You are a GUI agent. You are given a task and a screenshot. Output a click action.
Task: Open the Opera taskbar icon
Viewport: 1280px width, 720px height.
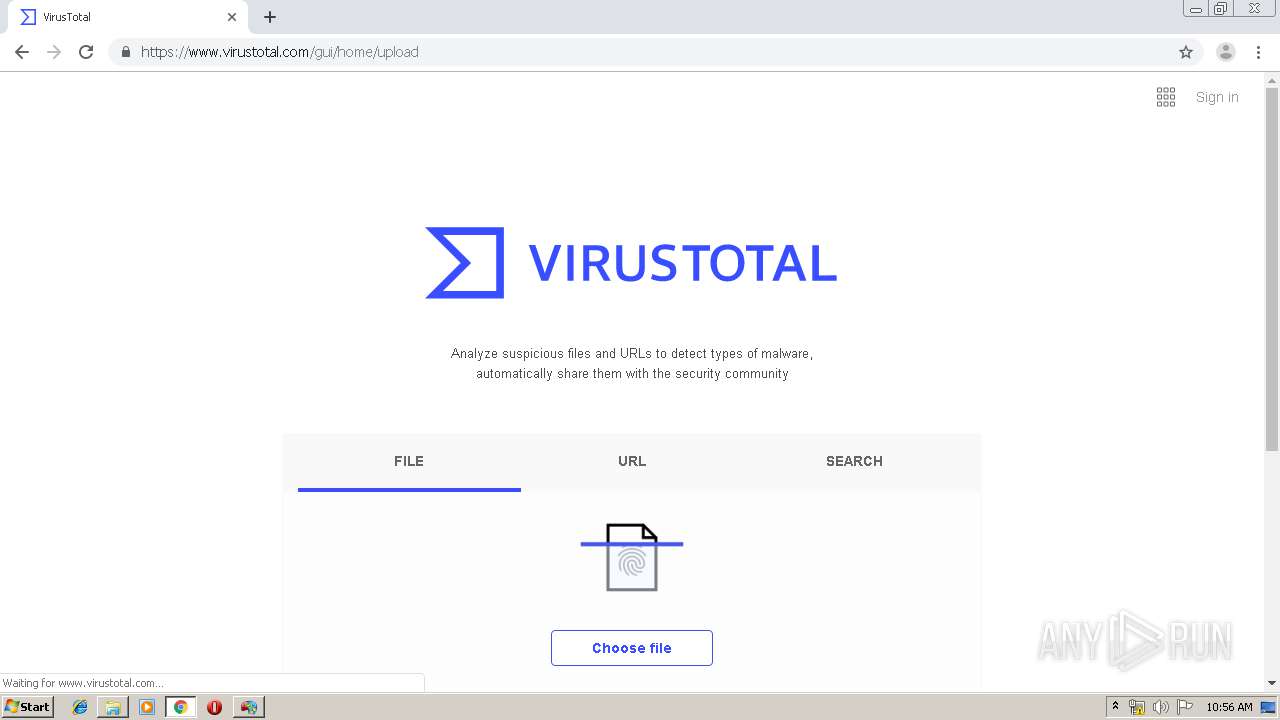pos(214,707)
